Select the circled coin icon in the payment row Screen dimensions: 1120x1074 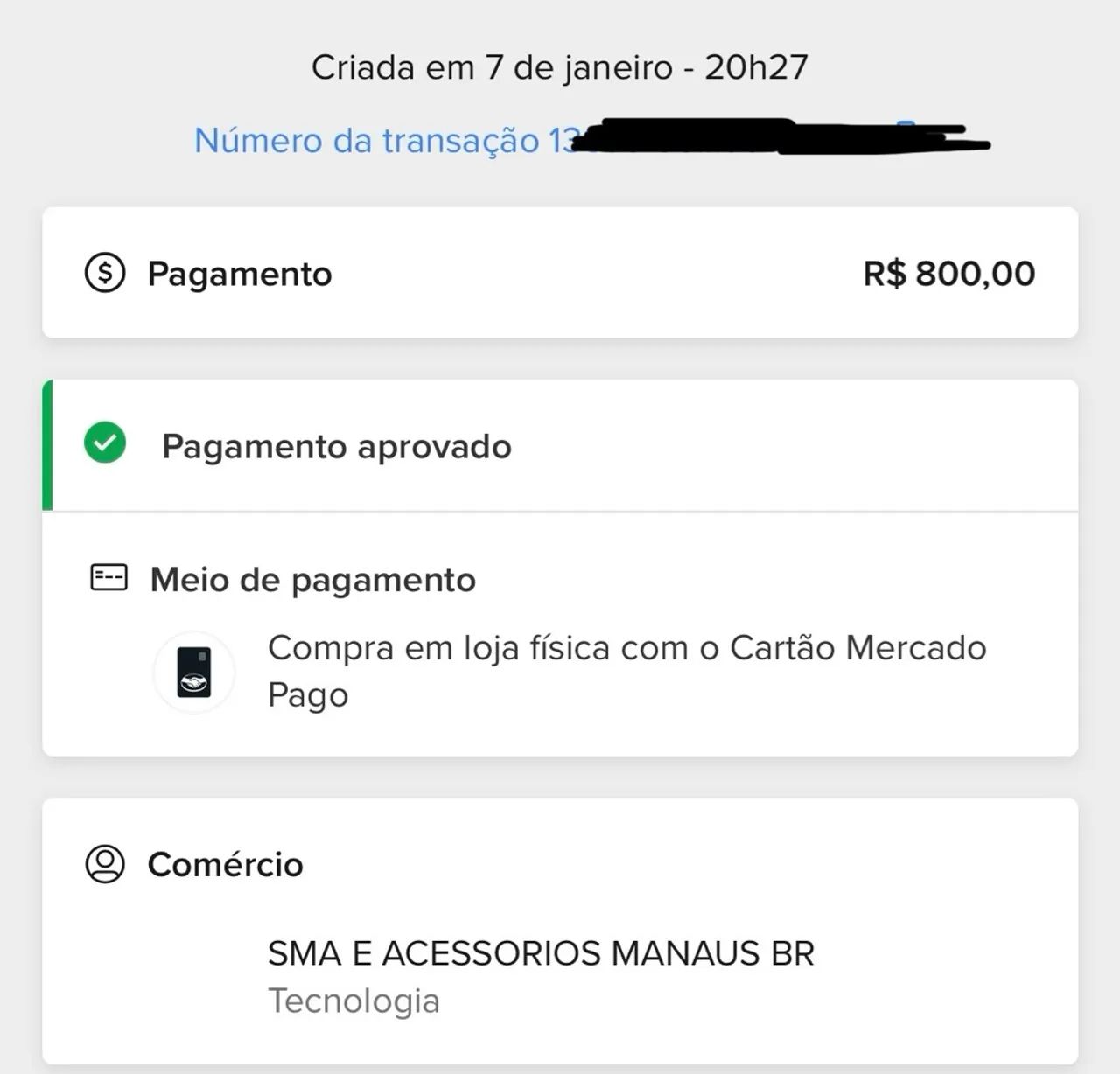point(104,273)
